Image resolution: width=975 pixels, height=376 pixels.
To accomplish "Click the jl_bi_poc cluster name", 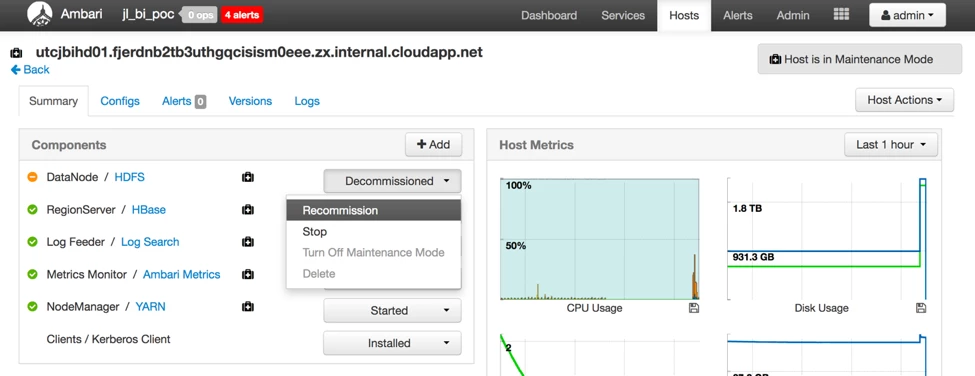I will point(148,15).
